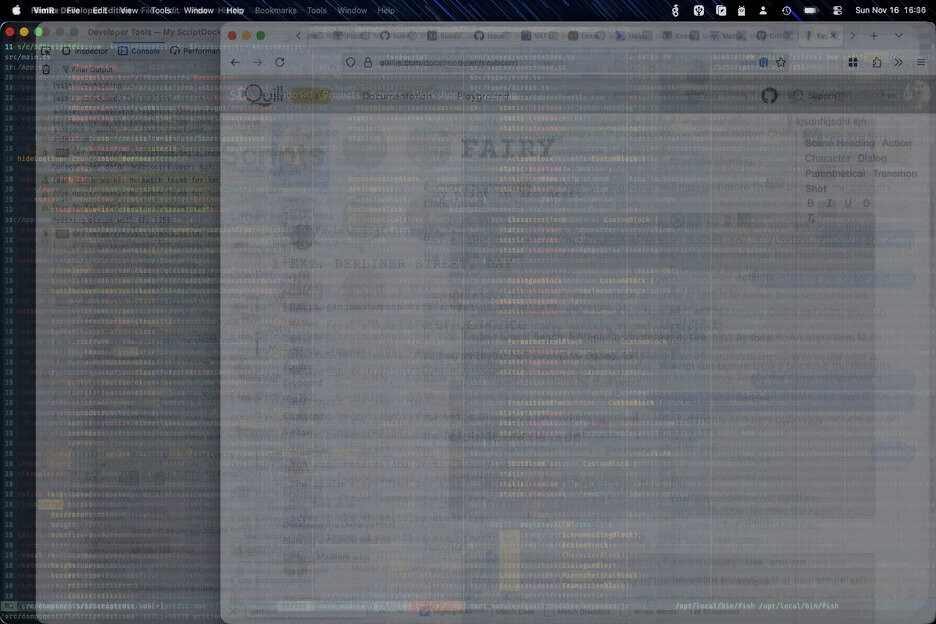
Task: Toggle bold with the B formatting button
Action: pyautogui.click(x=811, y=203)
